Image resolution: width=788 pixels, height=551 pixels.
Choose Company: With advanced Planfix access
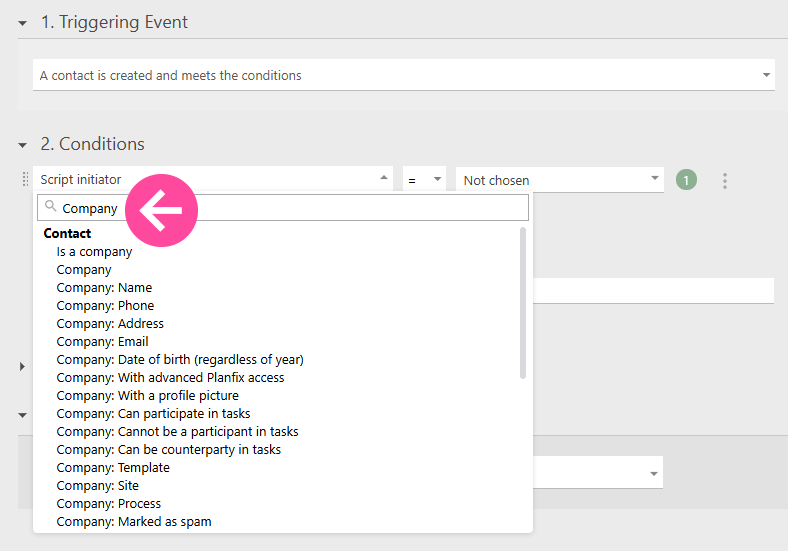[x=170, y=378]
